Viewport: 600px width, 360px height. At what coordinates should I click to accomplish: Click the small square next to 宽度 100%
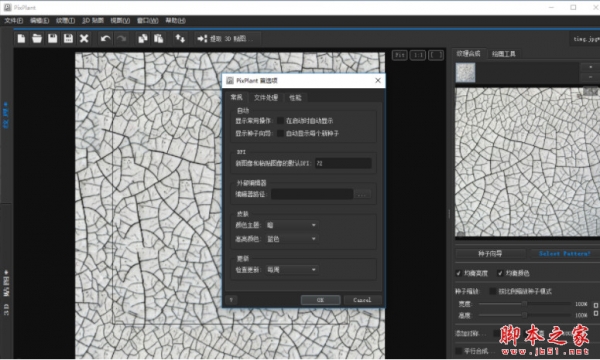click(595, 305)
